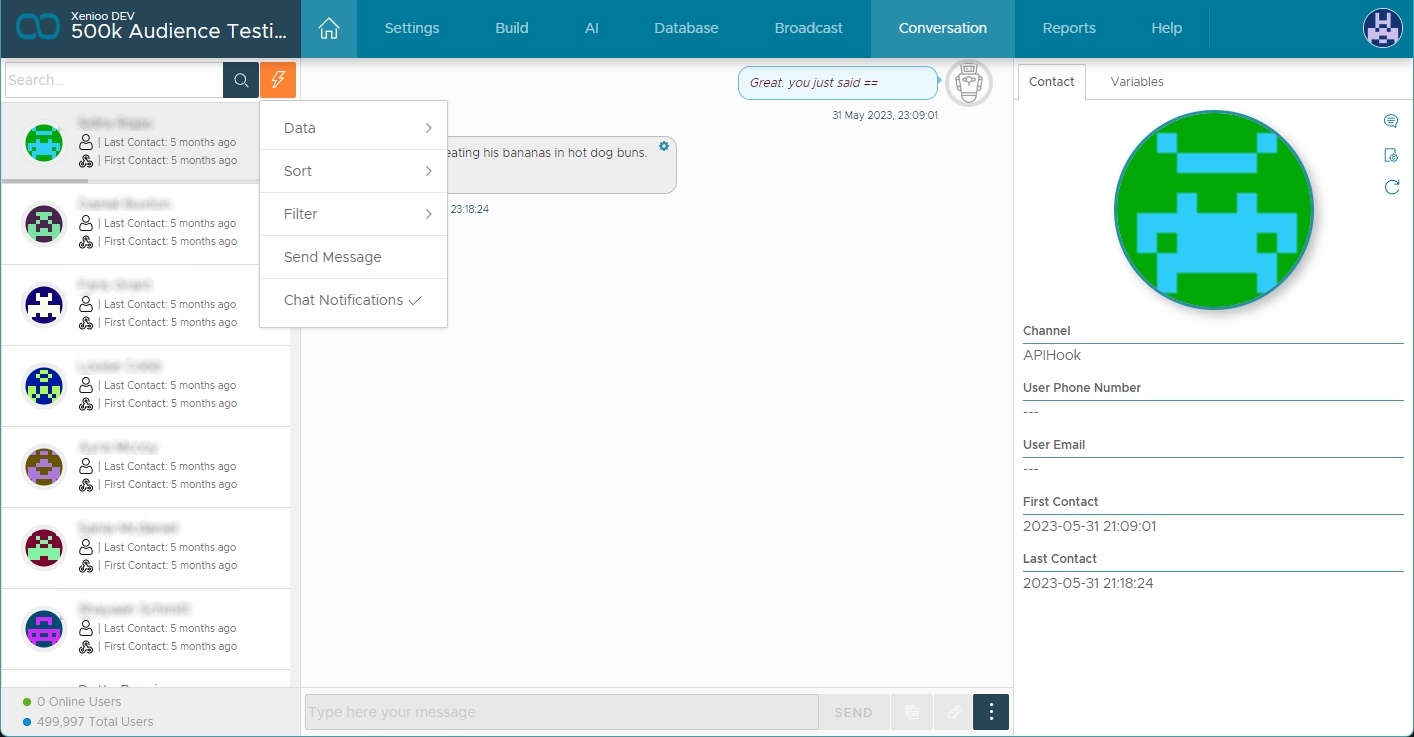Click the user profile avatar at top right
Screen dimensions: 1414x737
click(x=1382, y=29)
